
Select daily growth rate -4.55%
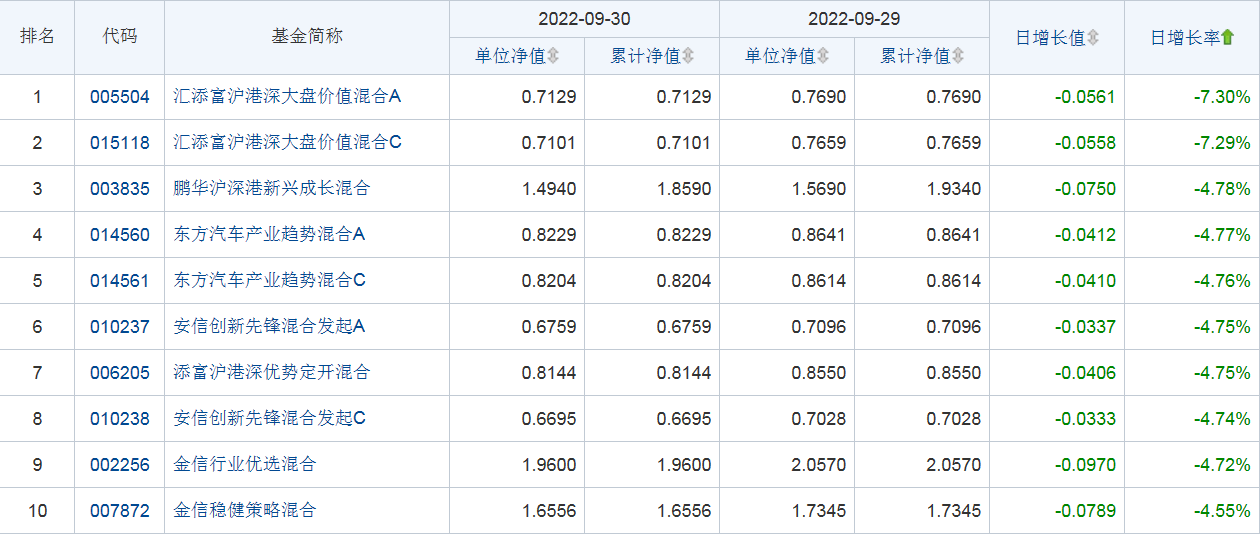coord(1222,511)
